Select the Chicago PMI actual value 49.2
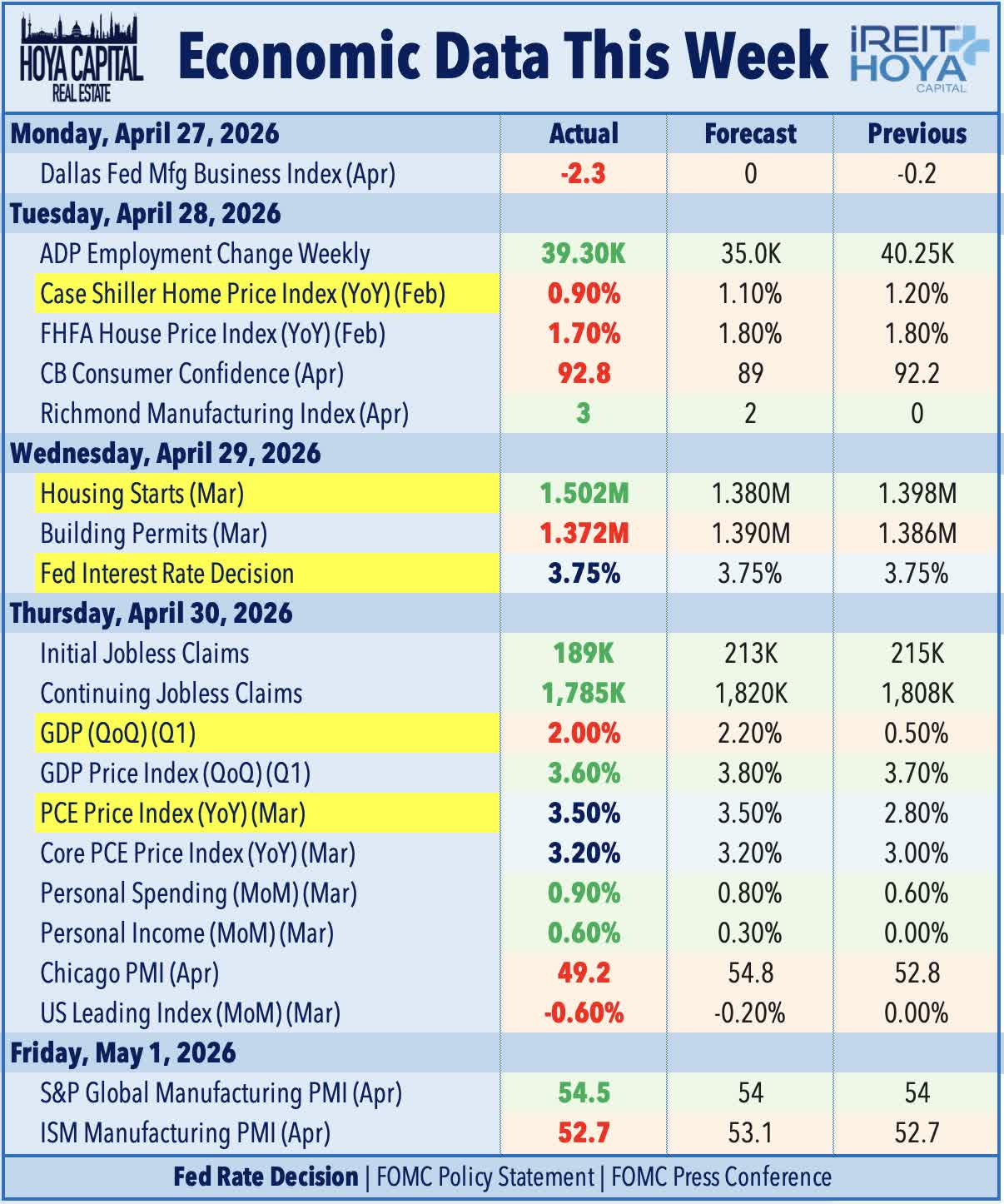 [584, 973]
